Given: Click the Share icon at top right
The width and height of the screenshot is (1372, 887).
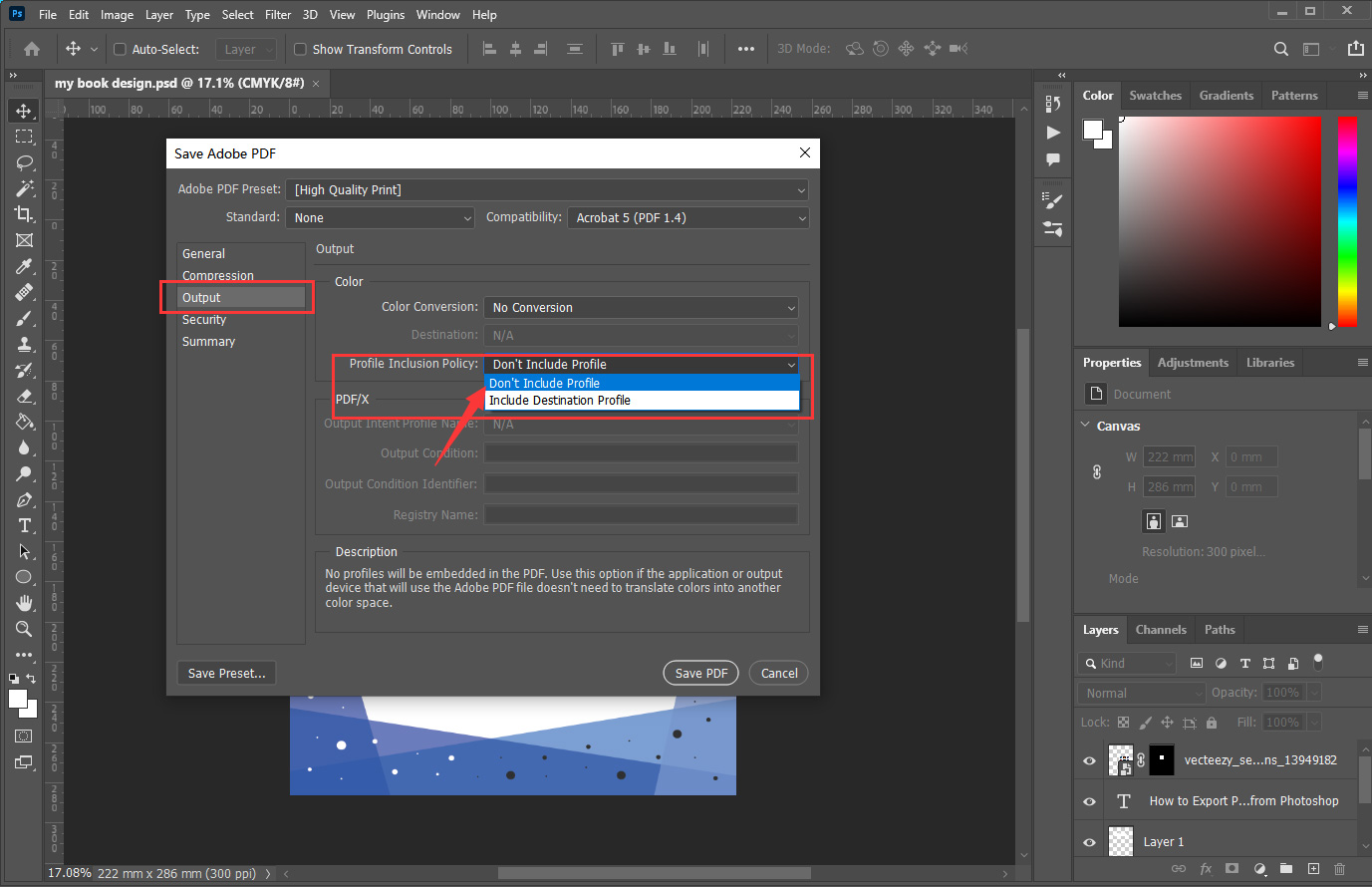Looking at the screenshot, I should coord(1355,49).
